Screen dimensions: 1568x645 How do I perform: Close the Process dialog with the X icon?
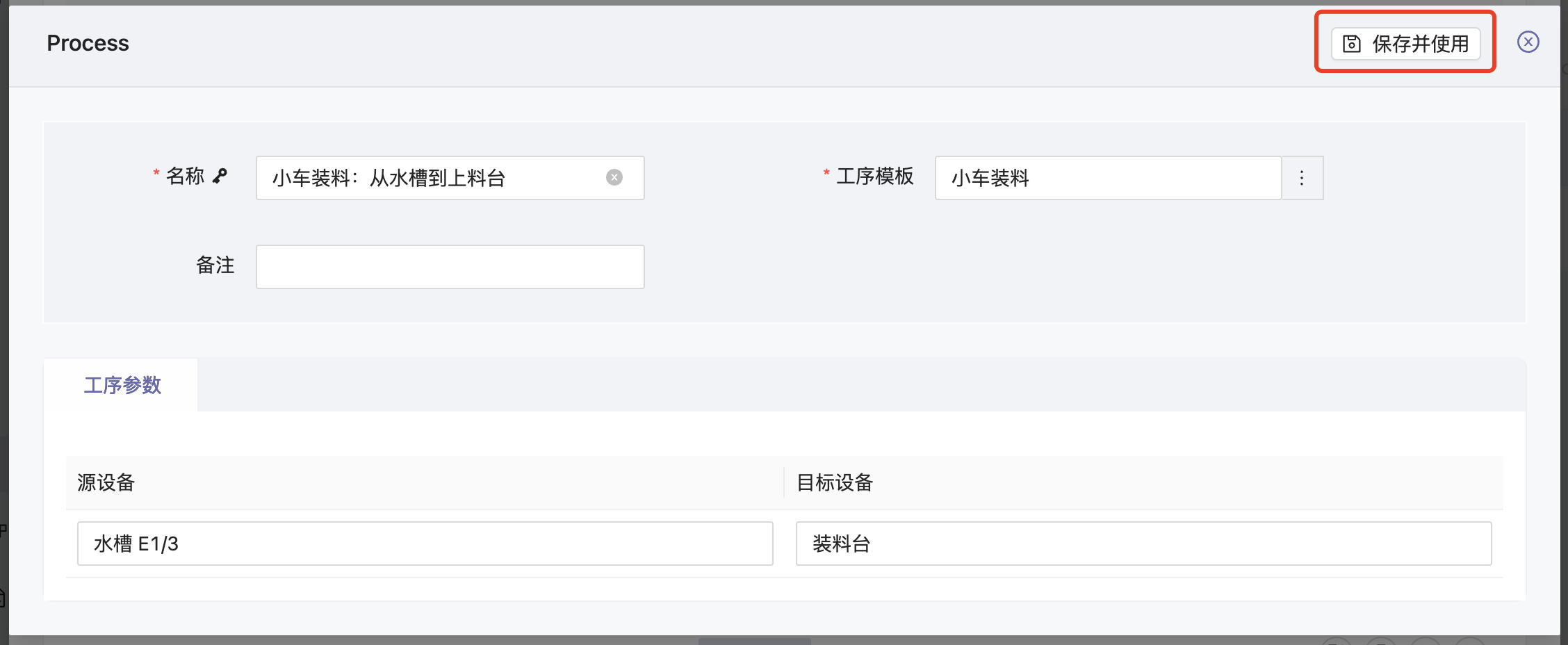(x=1528, y=42)
